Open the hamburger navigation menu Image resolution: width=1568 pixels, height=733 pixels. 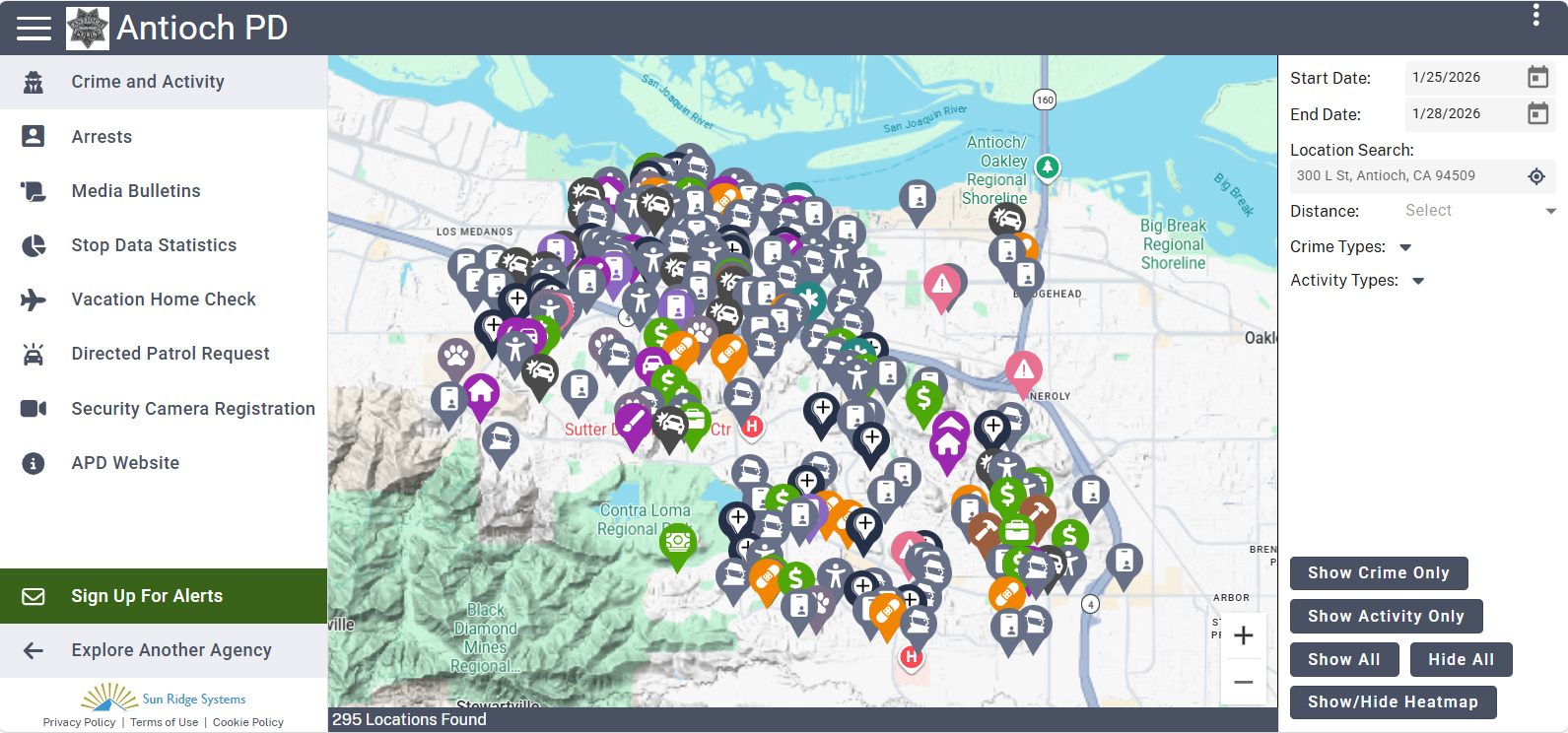(34, 28)
